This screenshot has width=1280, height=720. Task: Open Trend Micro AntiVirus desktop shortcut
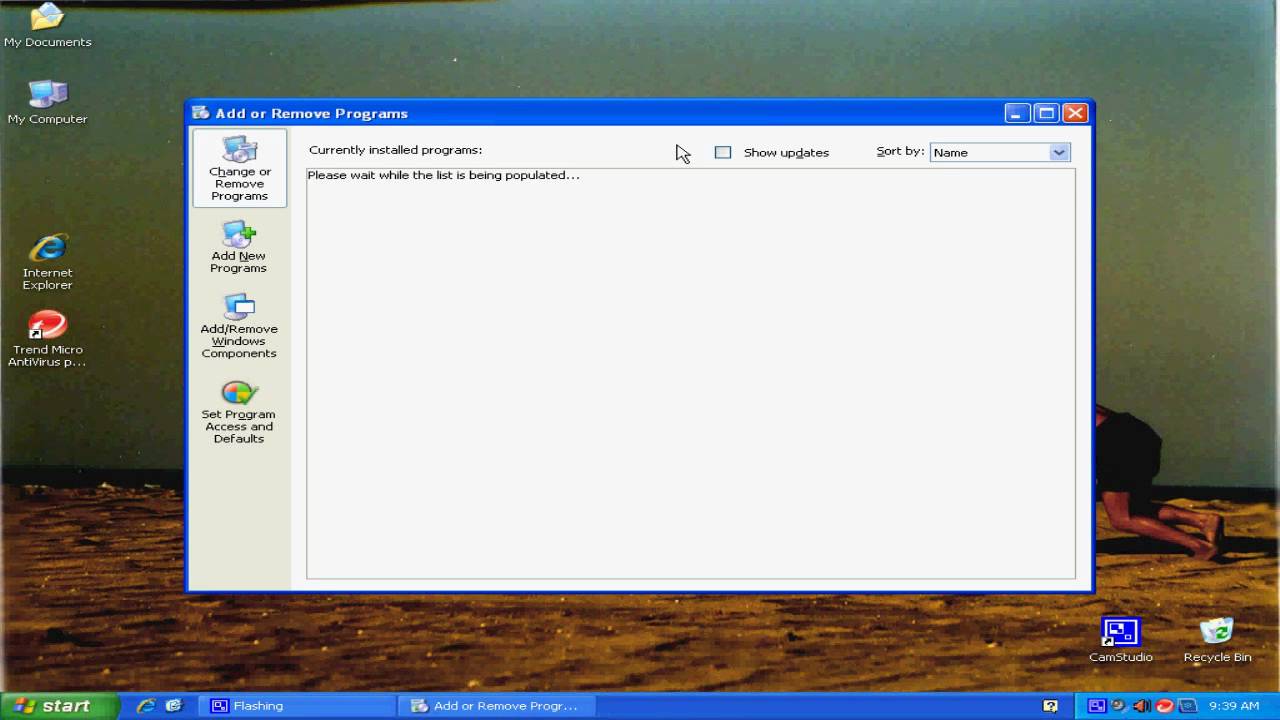click(47, 338)
